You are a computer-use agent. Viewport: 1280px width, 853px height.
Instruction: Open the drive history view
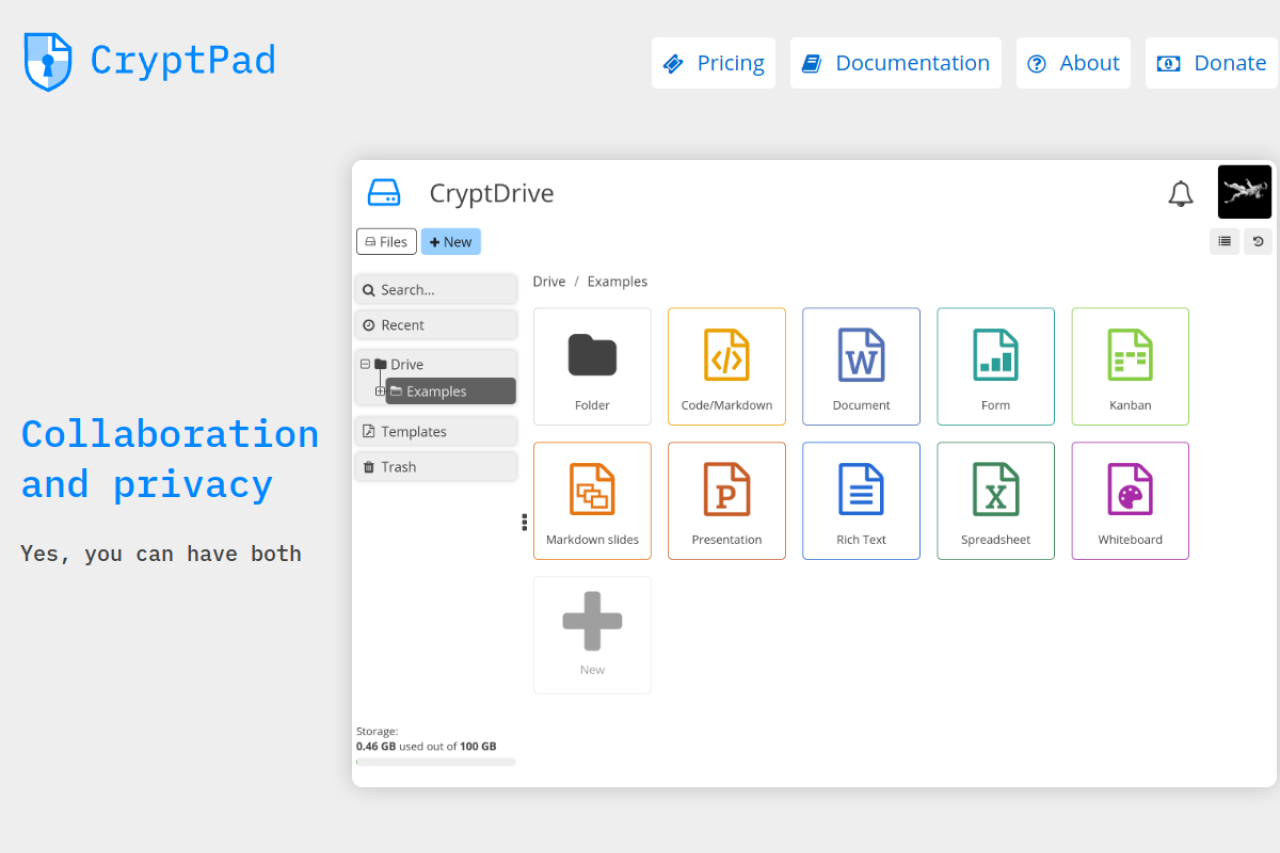[1258, 241]
